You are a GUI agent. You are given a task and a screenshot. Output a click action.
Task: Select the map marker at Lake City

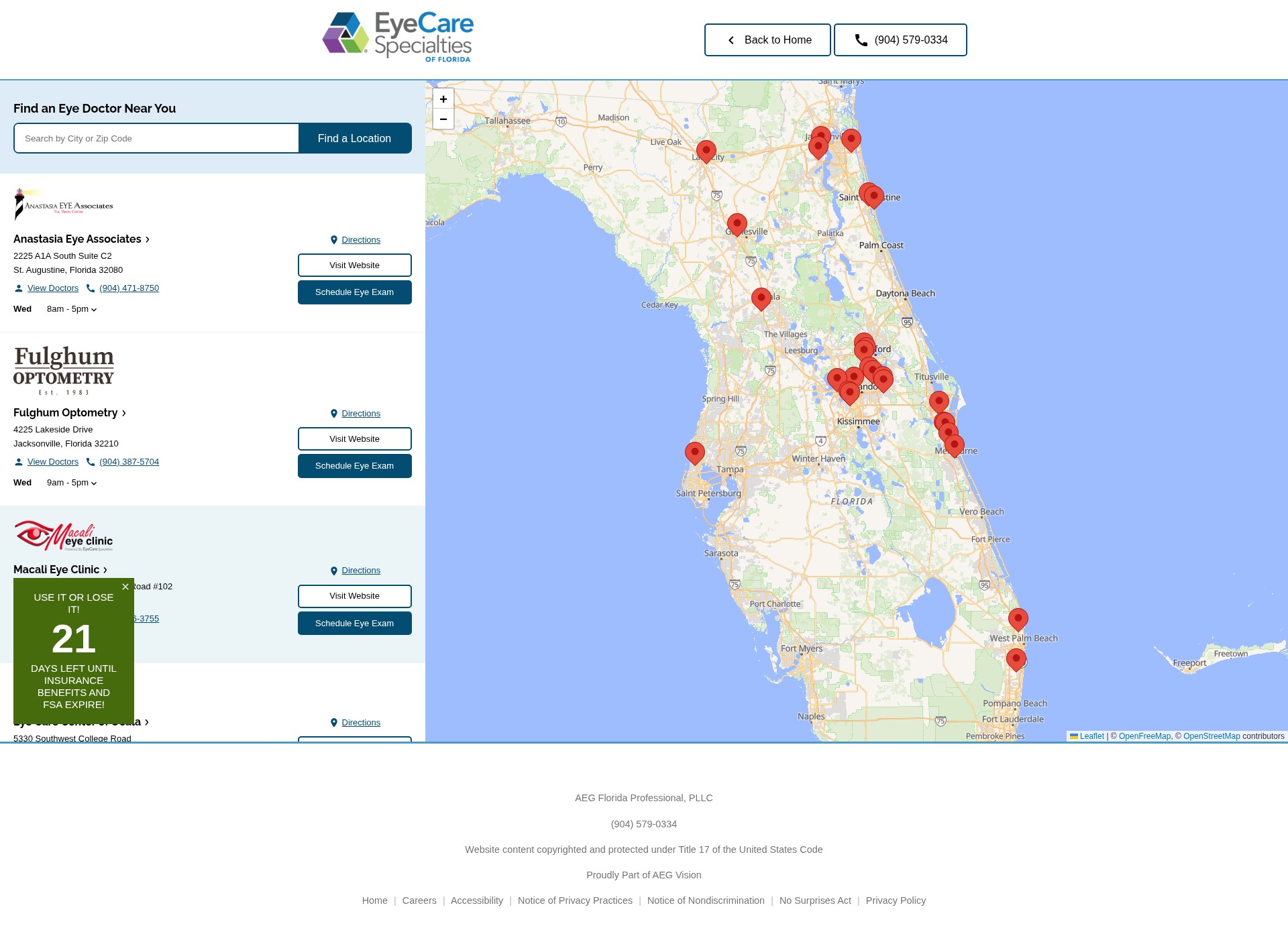pyautogui.click(x=706, y=152)
